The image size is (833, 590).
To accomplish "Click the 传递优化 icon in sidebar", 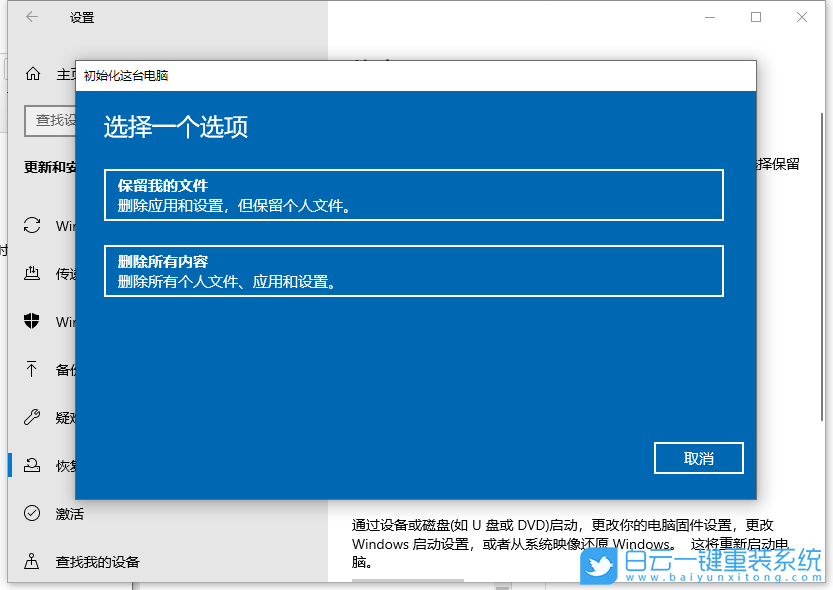I will click(29, 273).
